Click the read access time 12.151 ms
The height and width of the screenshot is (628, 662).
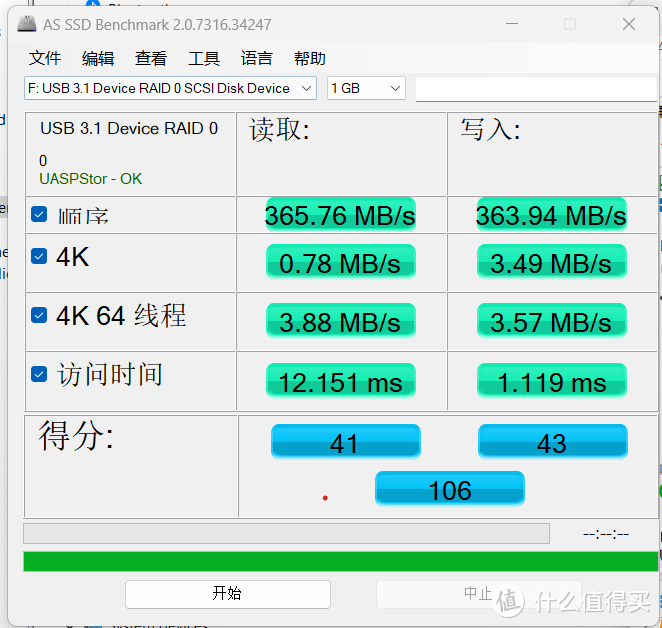[340, 381]
